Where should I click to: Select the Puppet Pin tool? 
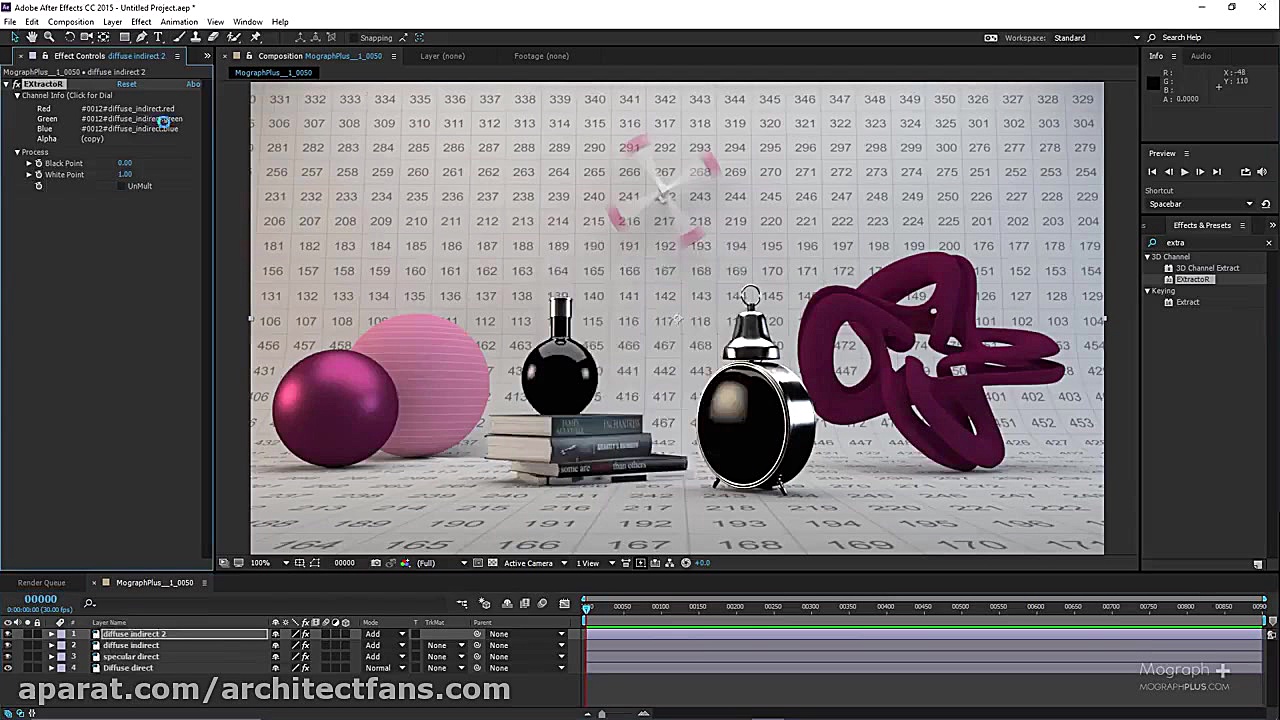(255, 37)
